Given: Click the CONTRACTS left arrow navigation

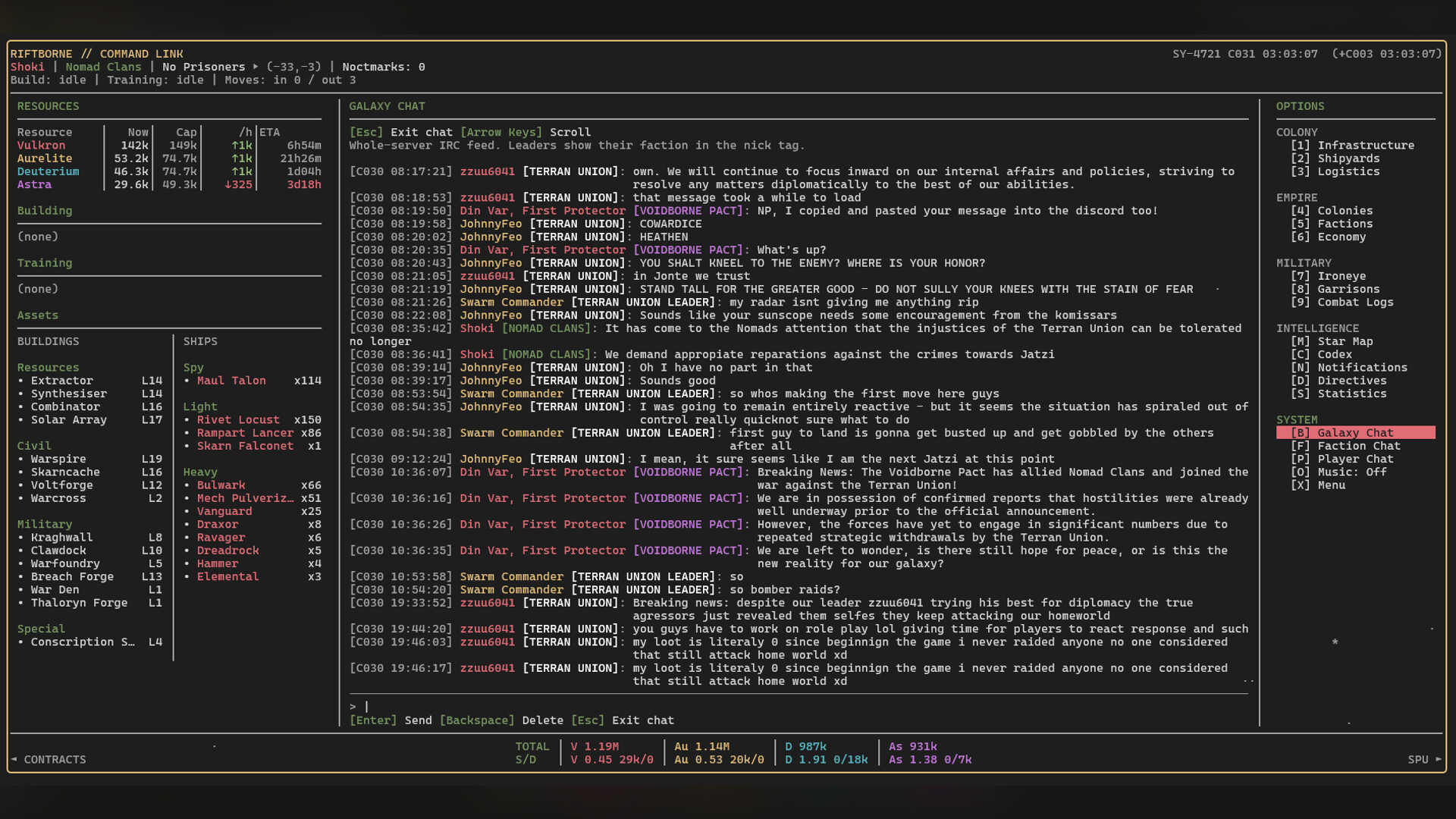Looking at the screenshot, I should [x=48, y=759].
